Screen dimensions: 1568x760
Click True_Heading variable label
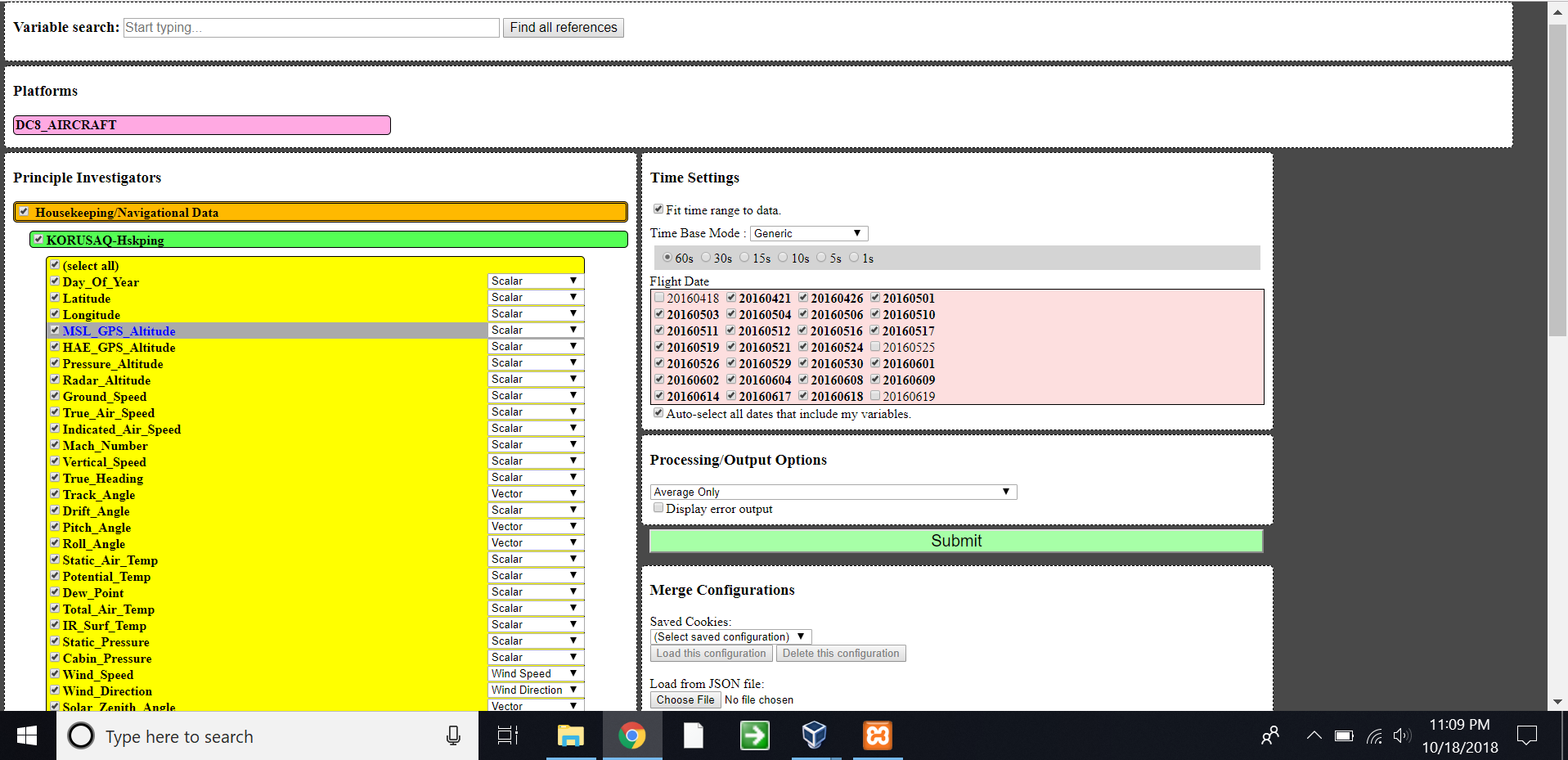[103, 479]
